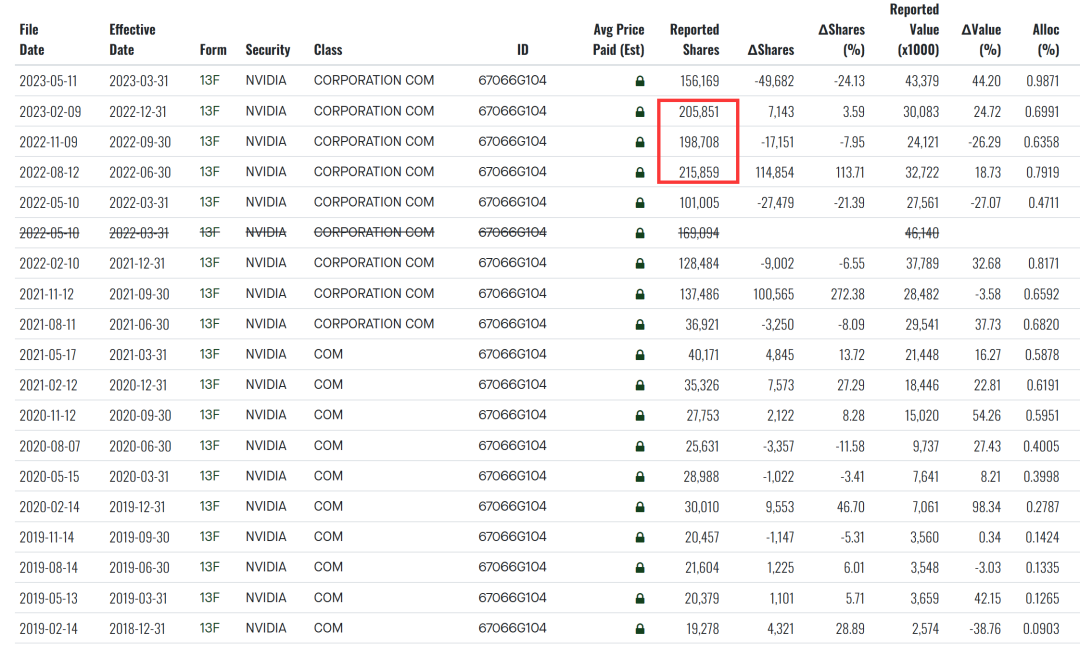Click the lock icon in the 2021-05-17 row
This screenshot has height=645, width=1080.
(640, 355)
